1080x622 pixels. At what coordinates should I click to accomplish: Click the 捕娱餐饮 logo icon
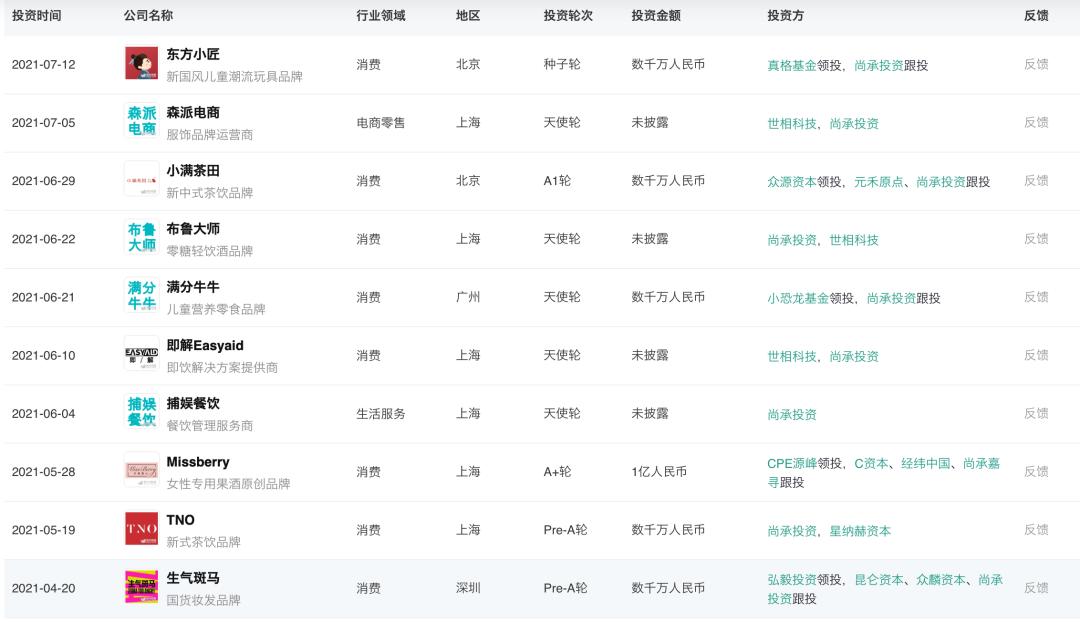pyautogui.click(x=141, y=412)
